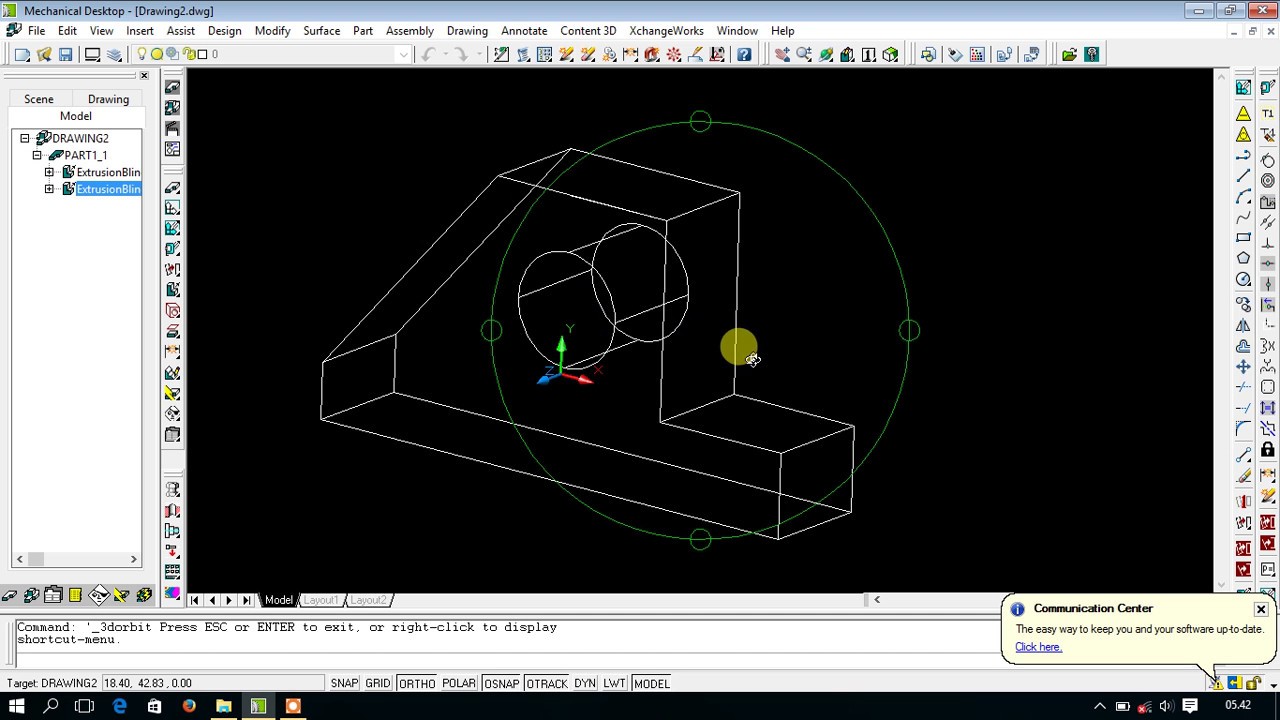This screenshot has height=720, width=1280.
Task: Toggle DYN input in status bar
Action: 585,683
